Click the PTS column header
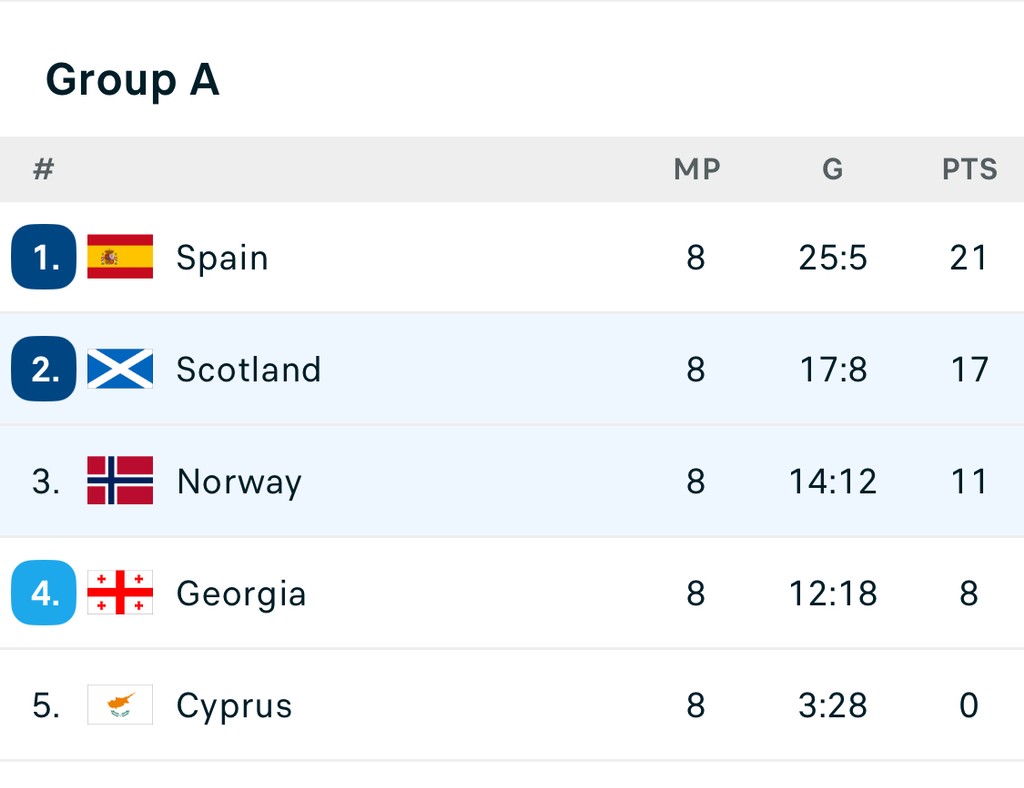This screenshot has height=788, width=1024. tap(969, 170)
